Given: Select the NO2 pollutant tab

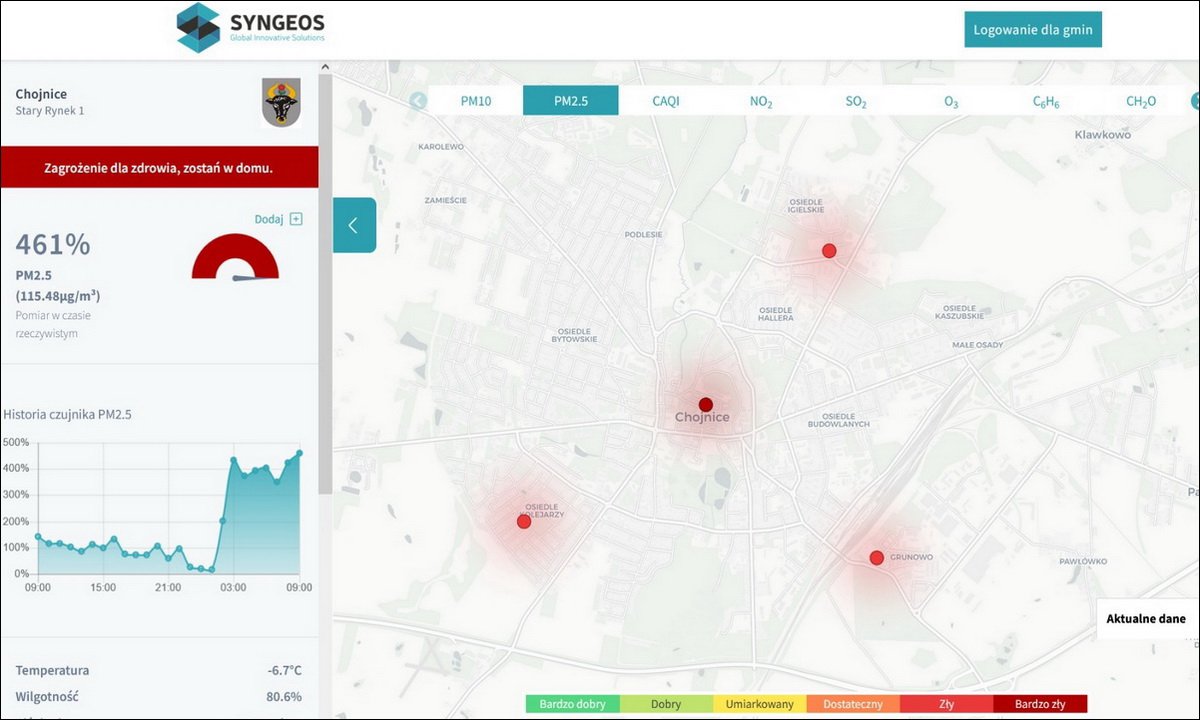Looking at the screenshot, I should coord(761,101).
